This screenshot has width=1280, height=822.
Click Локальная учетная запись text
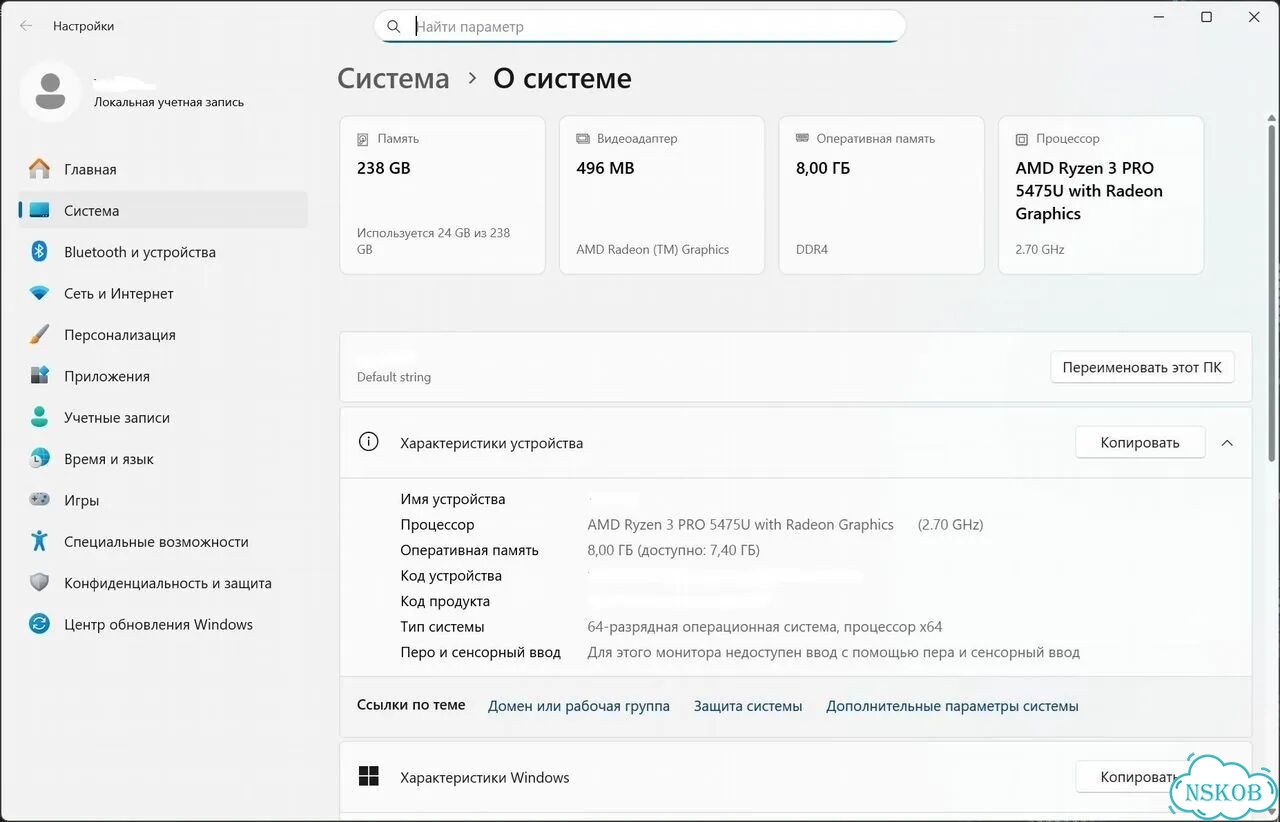(x=169, y=102)
